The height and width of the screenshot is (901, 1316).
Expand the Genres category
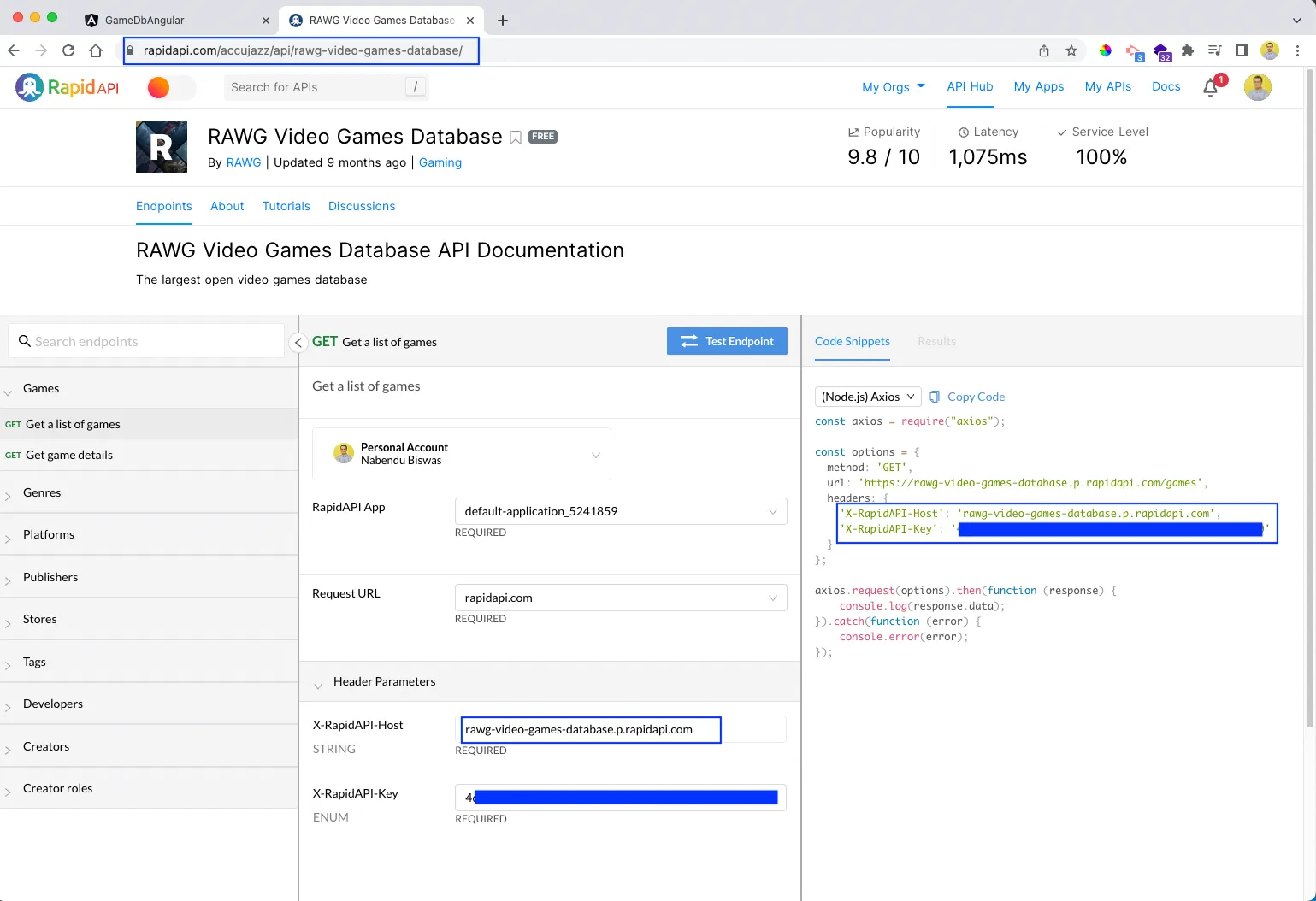point(8,497)
